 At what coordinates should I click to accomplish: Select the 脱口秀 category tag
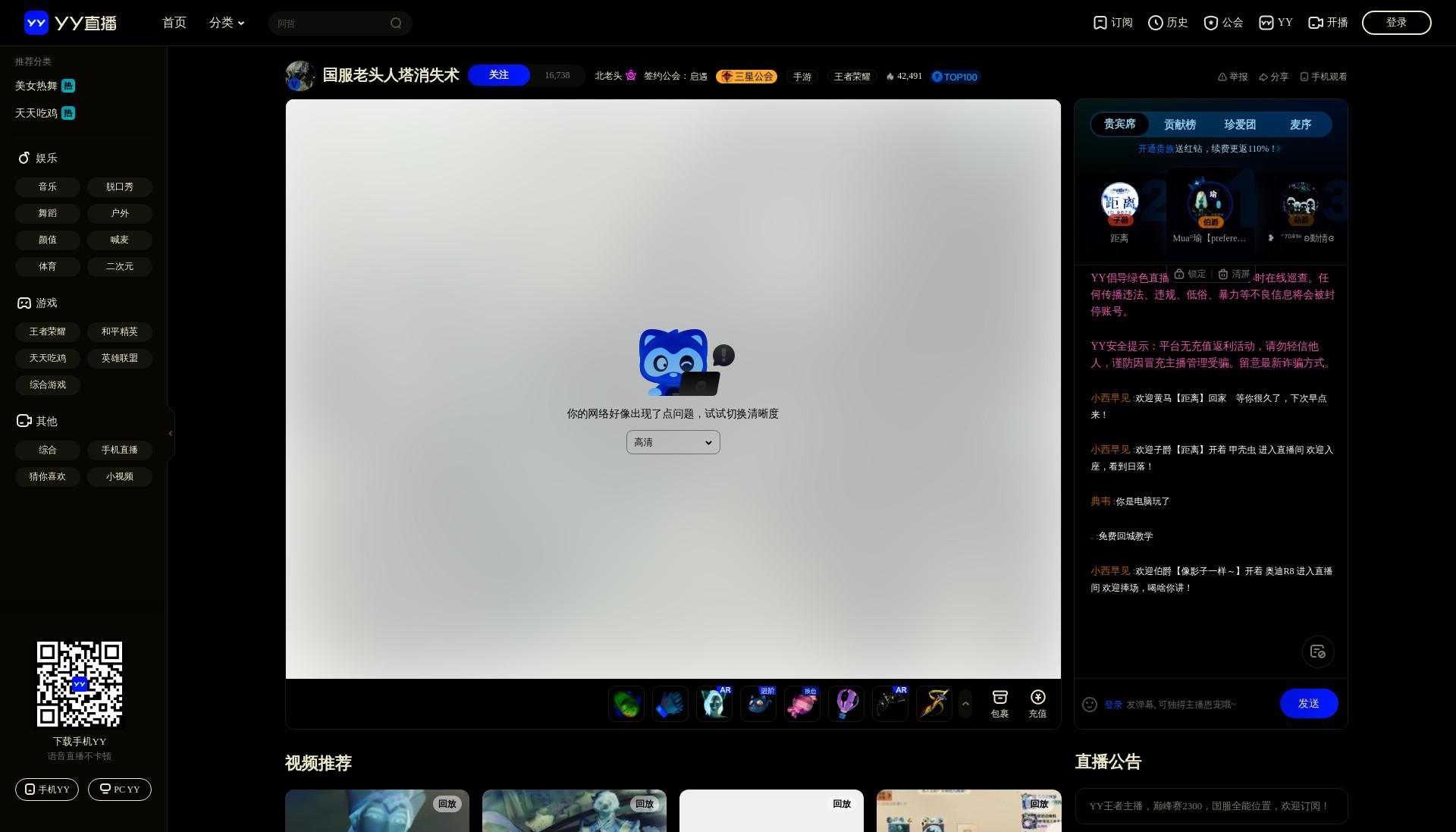(120, 187)
